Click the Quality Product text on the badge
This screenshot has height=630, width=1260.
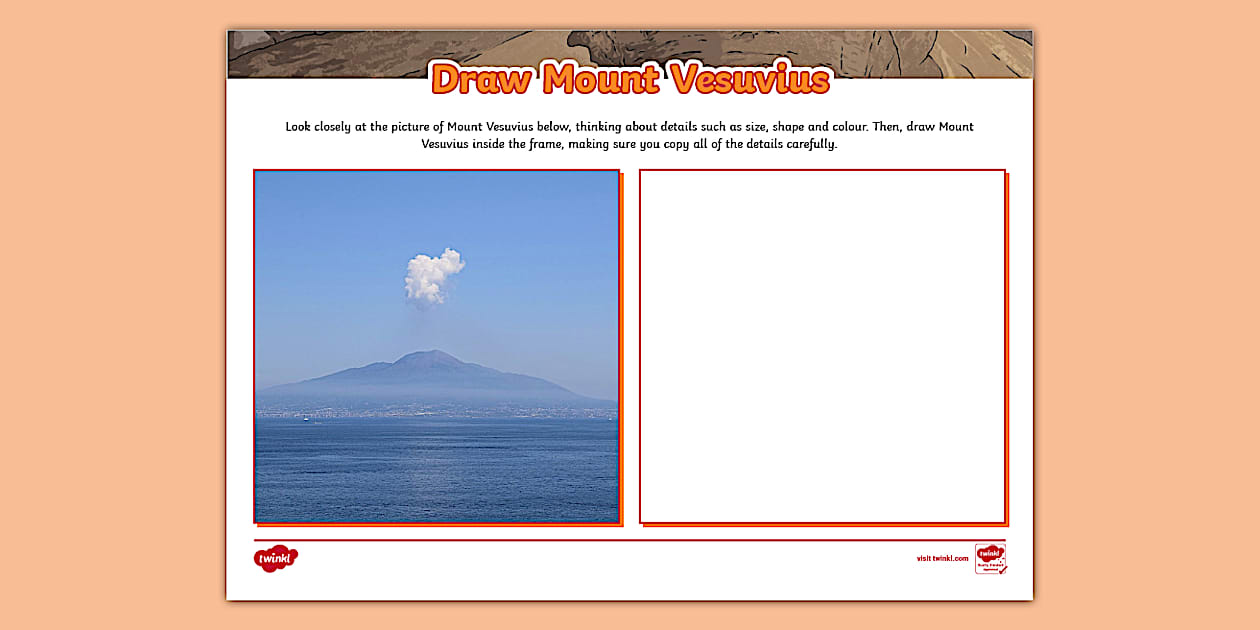point(990,565)
